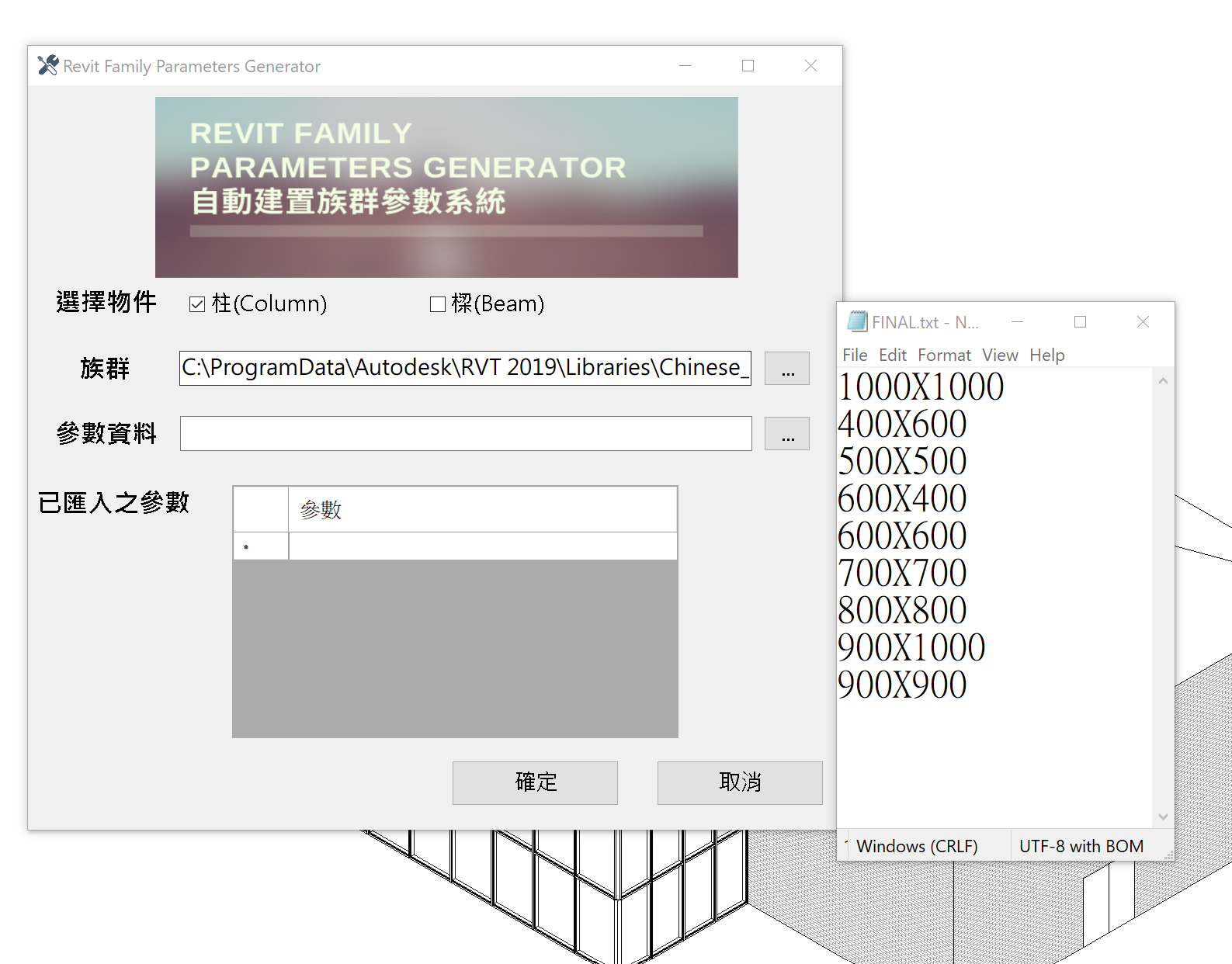Click the 選擇物件 label

pos(106,302)
